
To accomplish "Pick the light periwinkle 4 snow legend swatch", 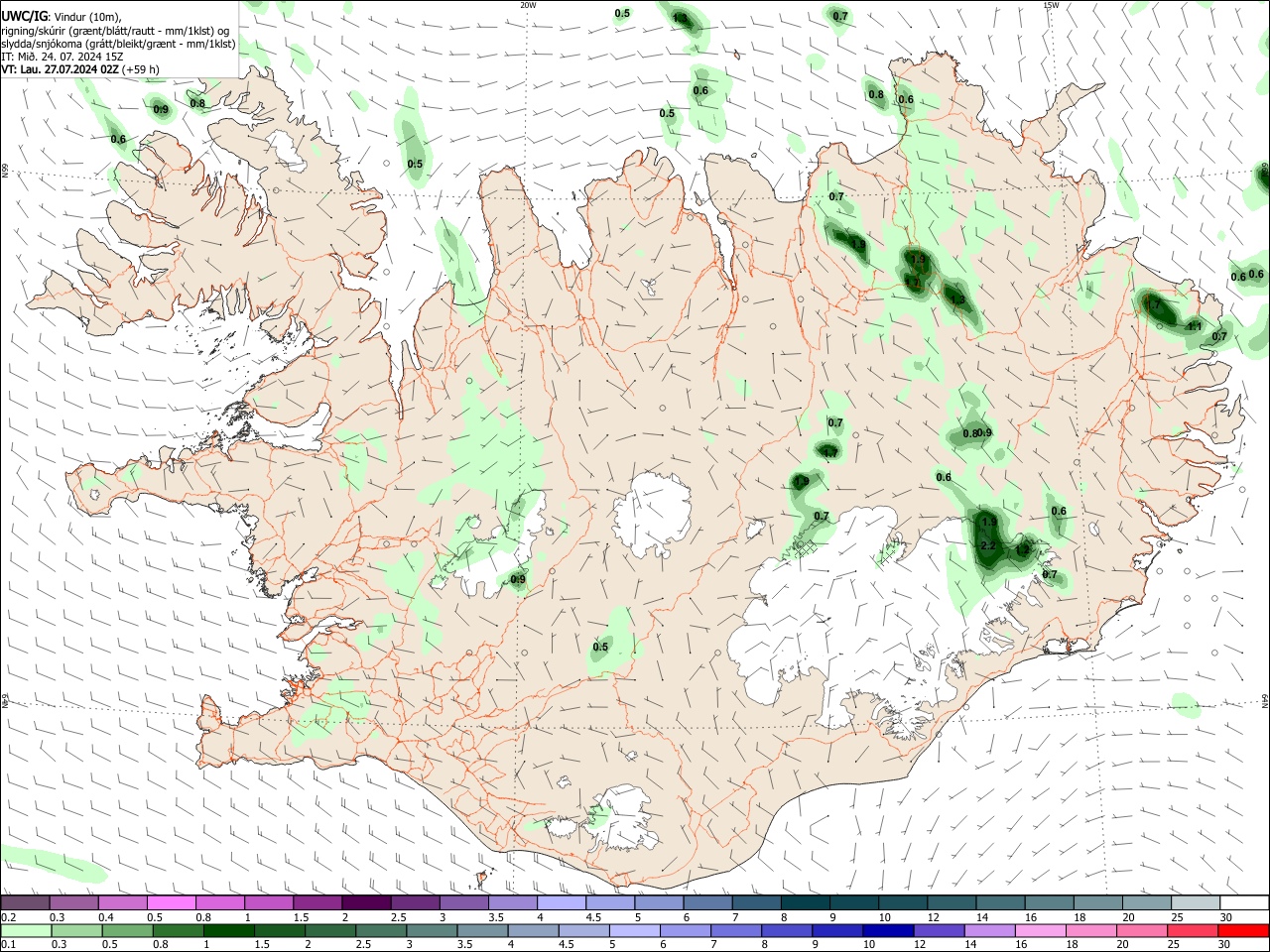I will pyautogui.click(x=561, y=902).
